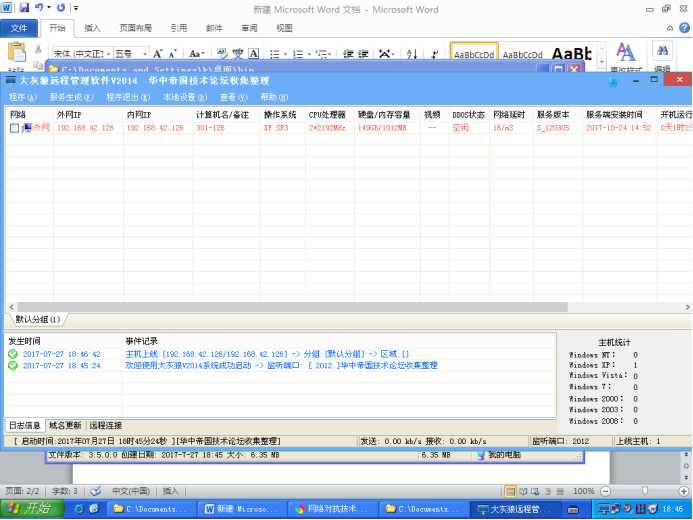This screenshot has height=520, width=693.
Task: Click the Undo icon in Word
Action: (39, 8)
